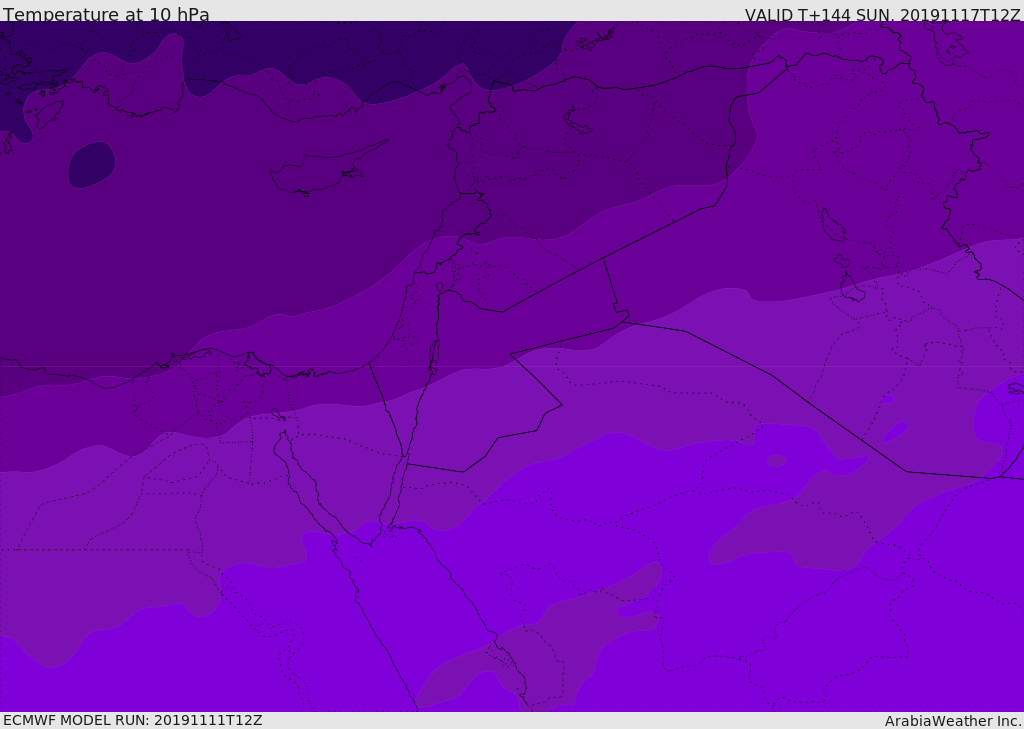Click the small dark oval west of Cyprus
The height and width of the screenshot is (729, 1024).
tap(91, 165)
